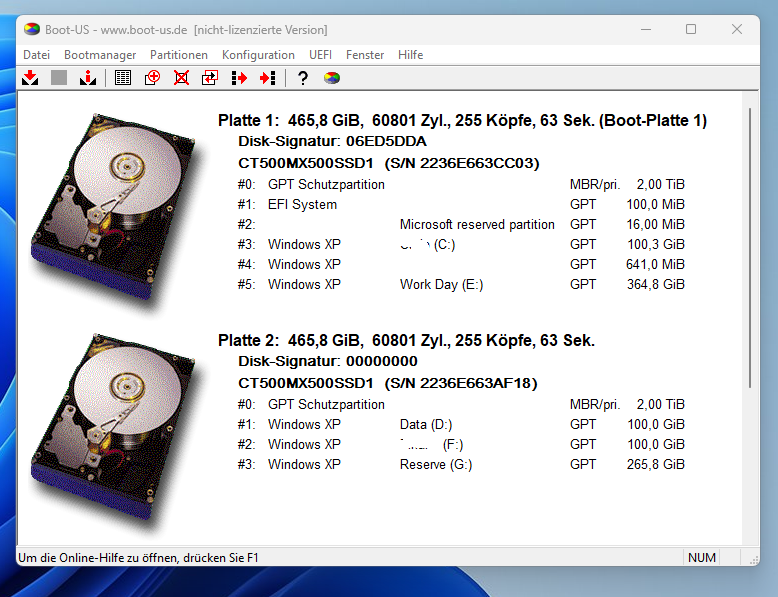Click the Platte 2 heading text
Screen dimensions: 778x597
pos(406,340)
